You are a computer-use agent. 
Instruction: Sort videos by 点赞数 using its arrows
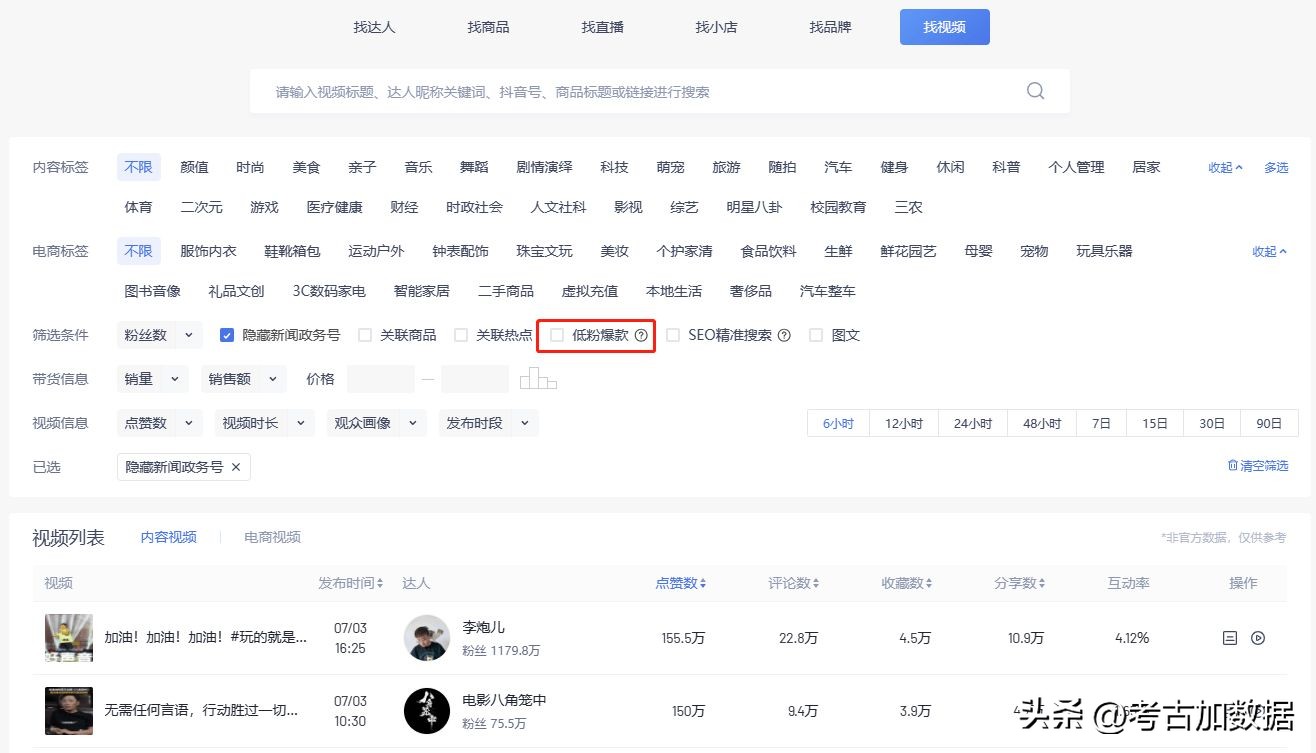pos(704,583)
